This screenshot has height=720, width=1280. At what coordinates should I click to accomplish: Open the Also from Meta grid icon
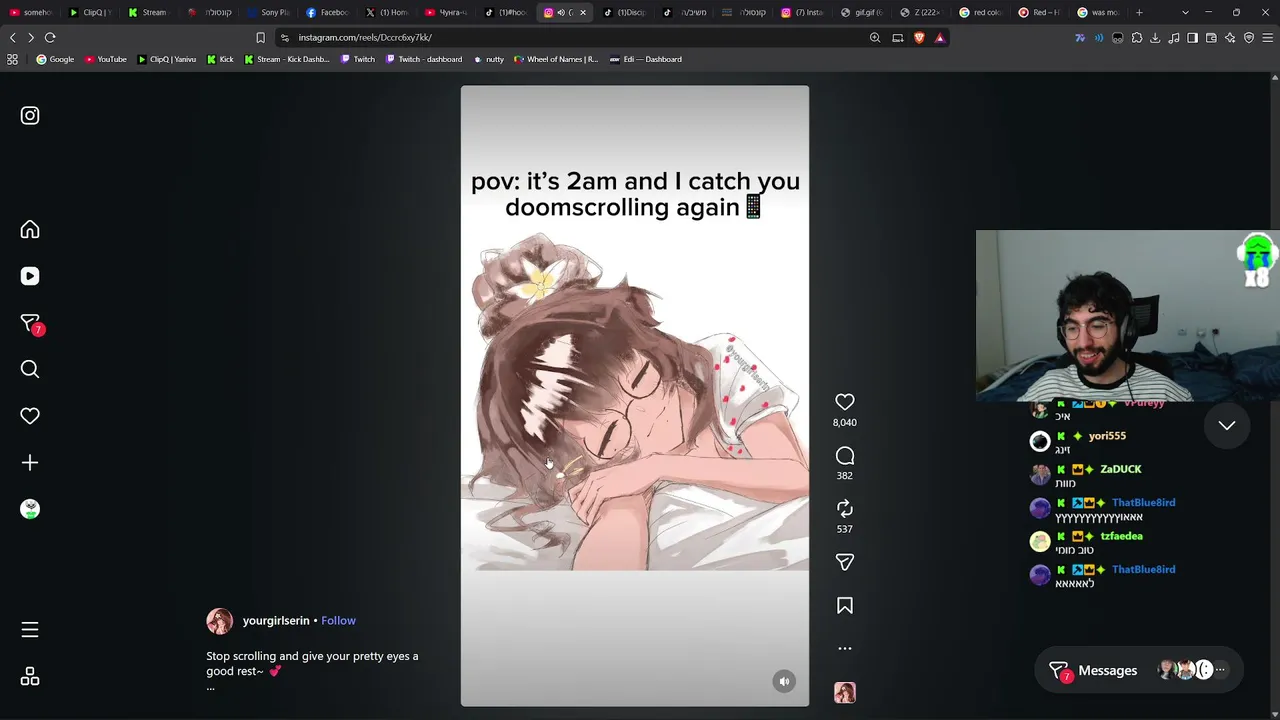tap(30, 677)
